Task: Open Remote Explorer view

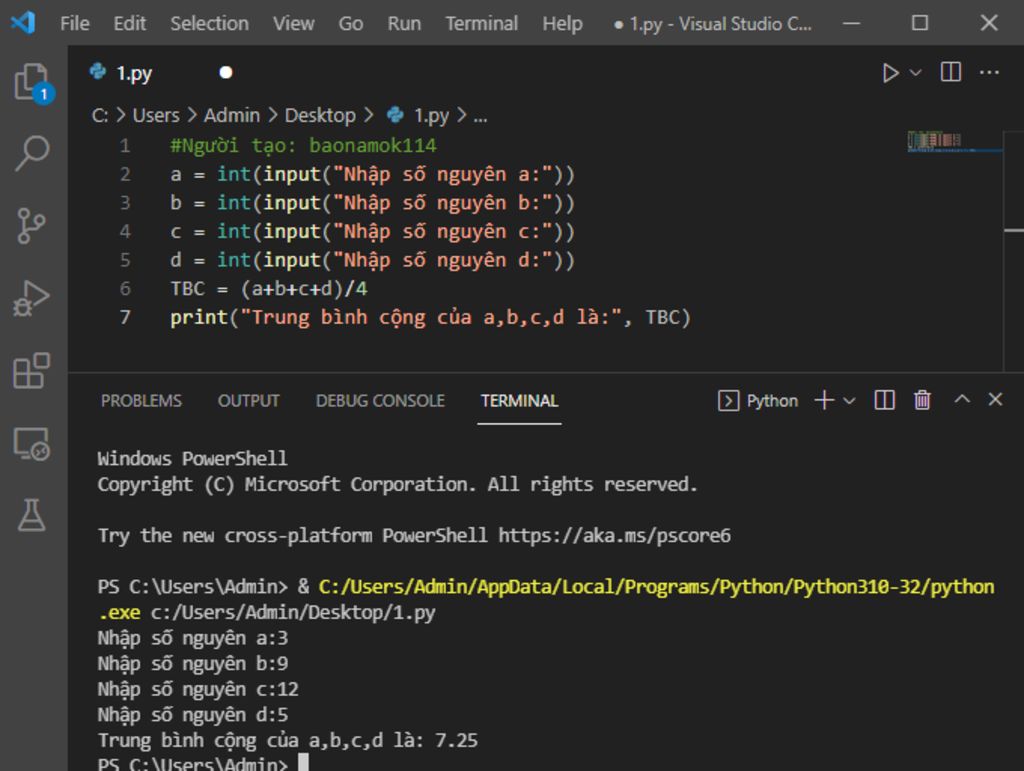Action: coord(31,444)
